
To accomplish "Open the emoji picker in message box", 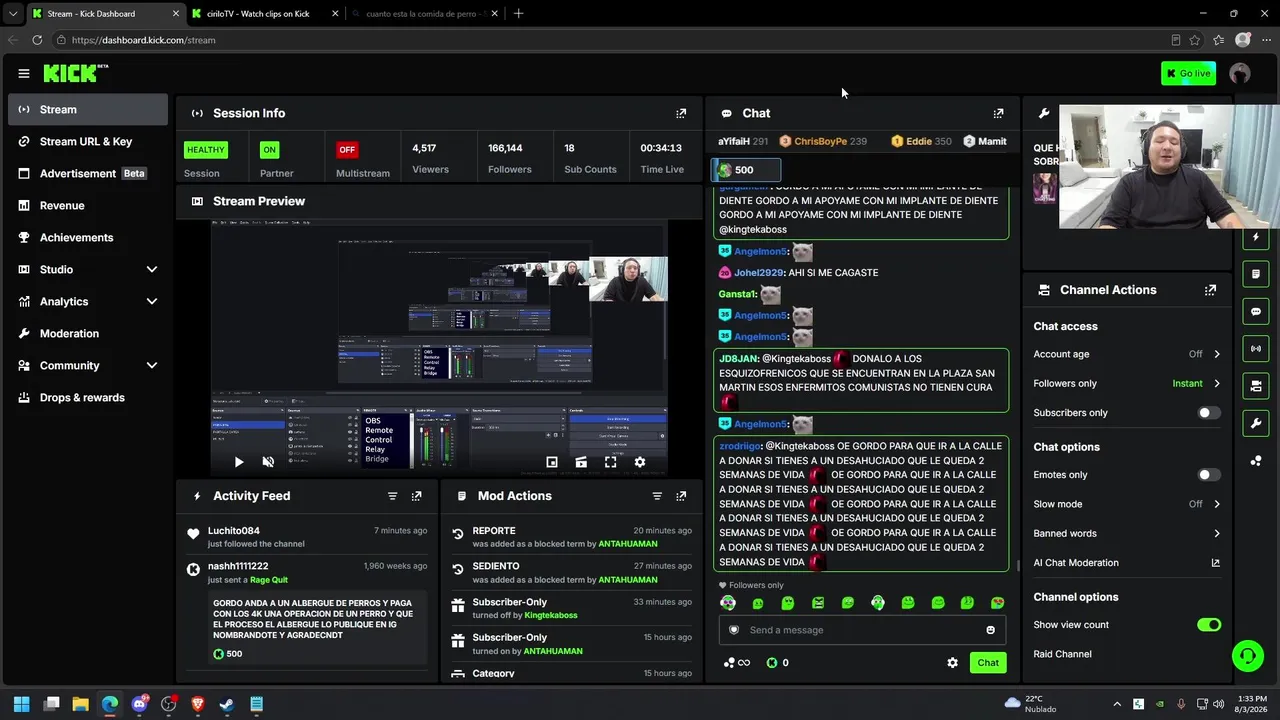I will [991, 630].
